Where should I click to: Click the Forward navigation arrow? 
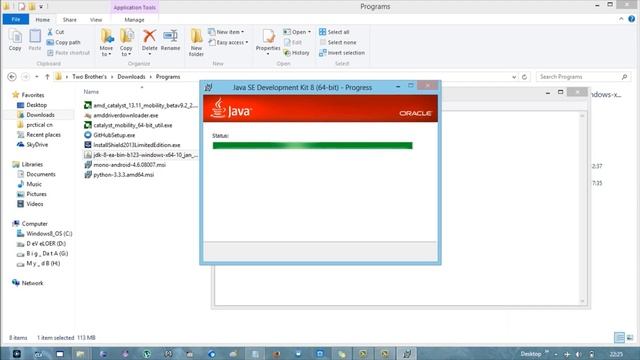[25, 77]
